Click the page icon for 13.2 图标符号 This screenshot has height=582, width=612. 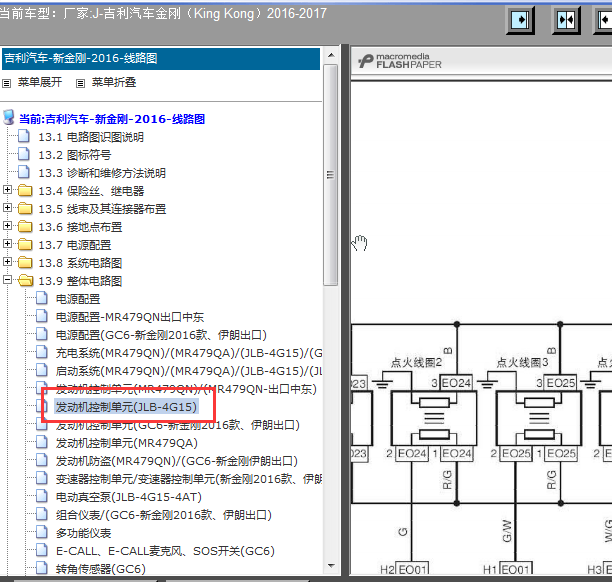[24, 154]
